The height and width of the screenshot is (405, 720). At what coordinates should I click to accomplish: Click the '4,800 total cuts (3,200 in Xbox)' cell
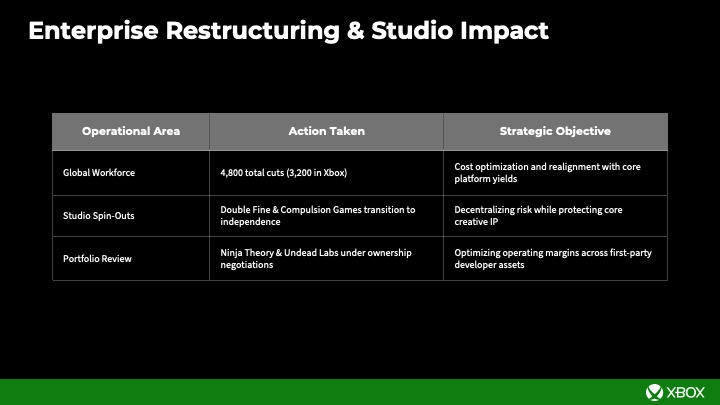coord(326,173)
